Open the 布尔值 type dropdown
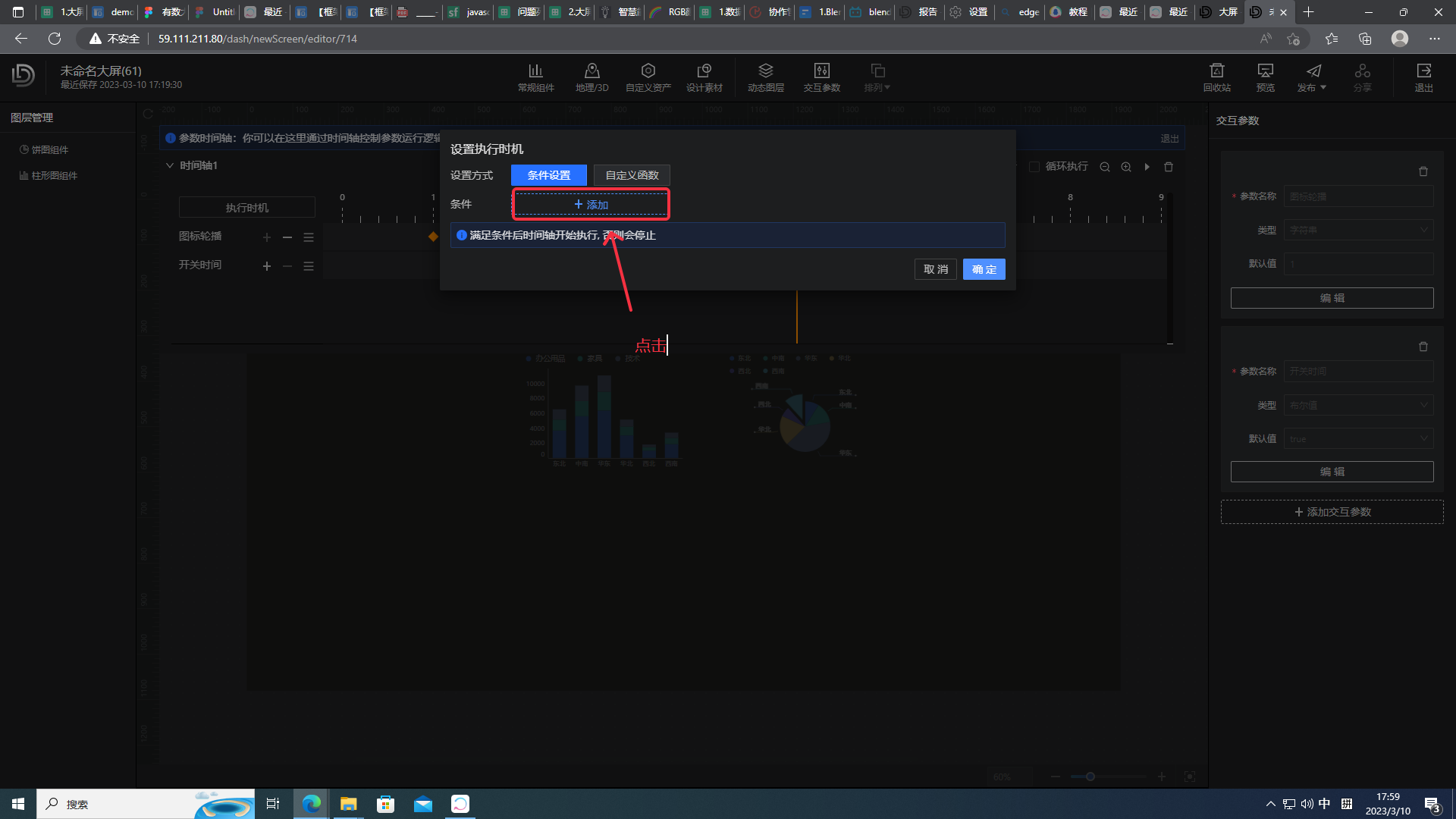 (1358, 405)
